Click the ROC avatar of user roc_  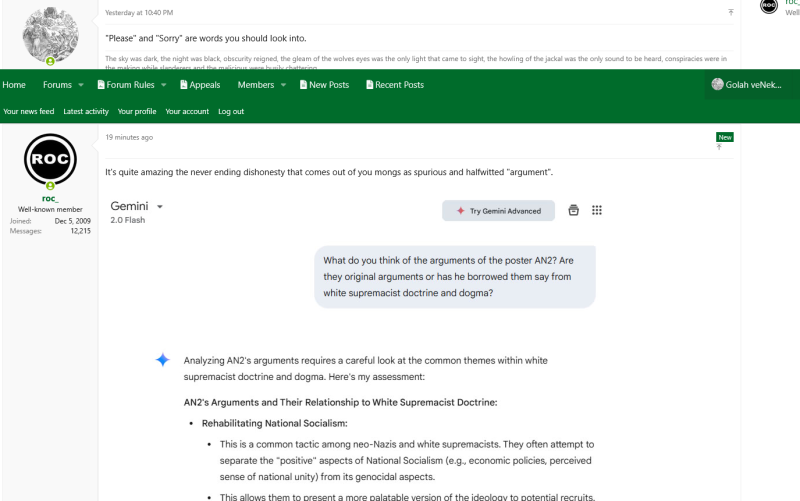[50, 159]
